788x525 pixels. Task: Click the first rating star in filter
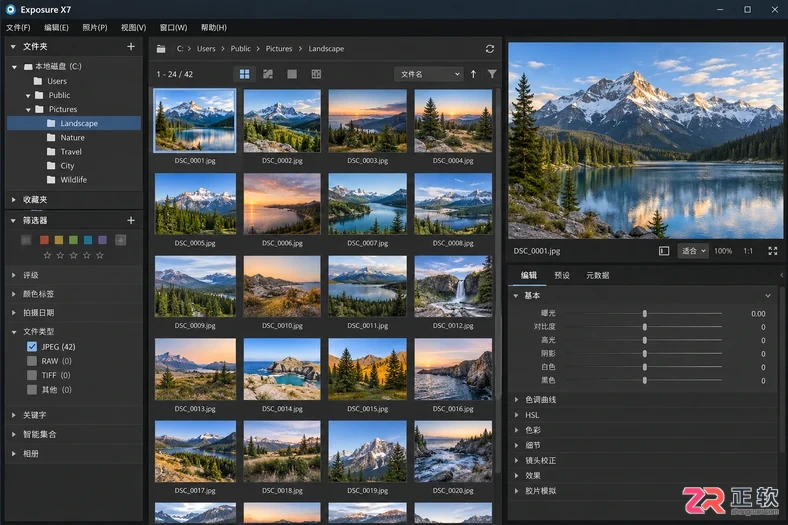pos(47,255)
